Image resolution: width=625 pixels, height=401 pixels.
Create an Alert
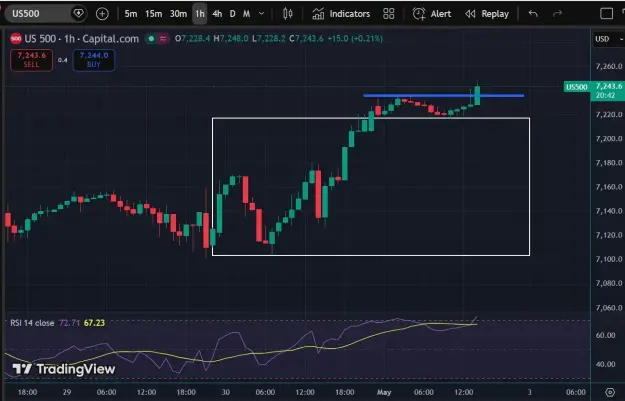[432, 14]
